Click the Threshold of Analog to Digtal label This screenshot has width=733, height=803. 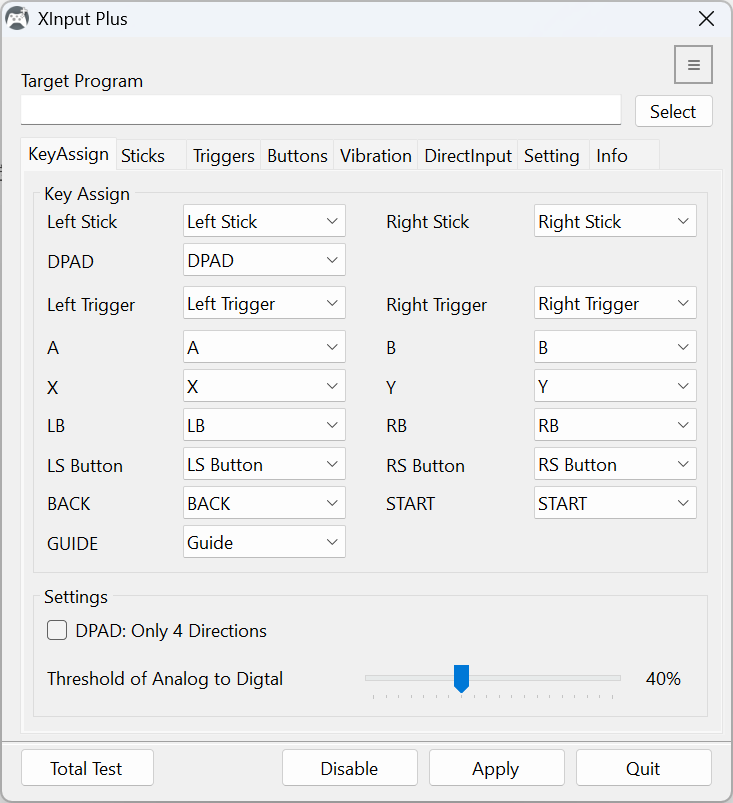(165, 679)
